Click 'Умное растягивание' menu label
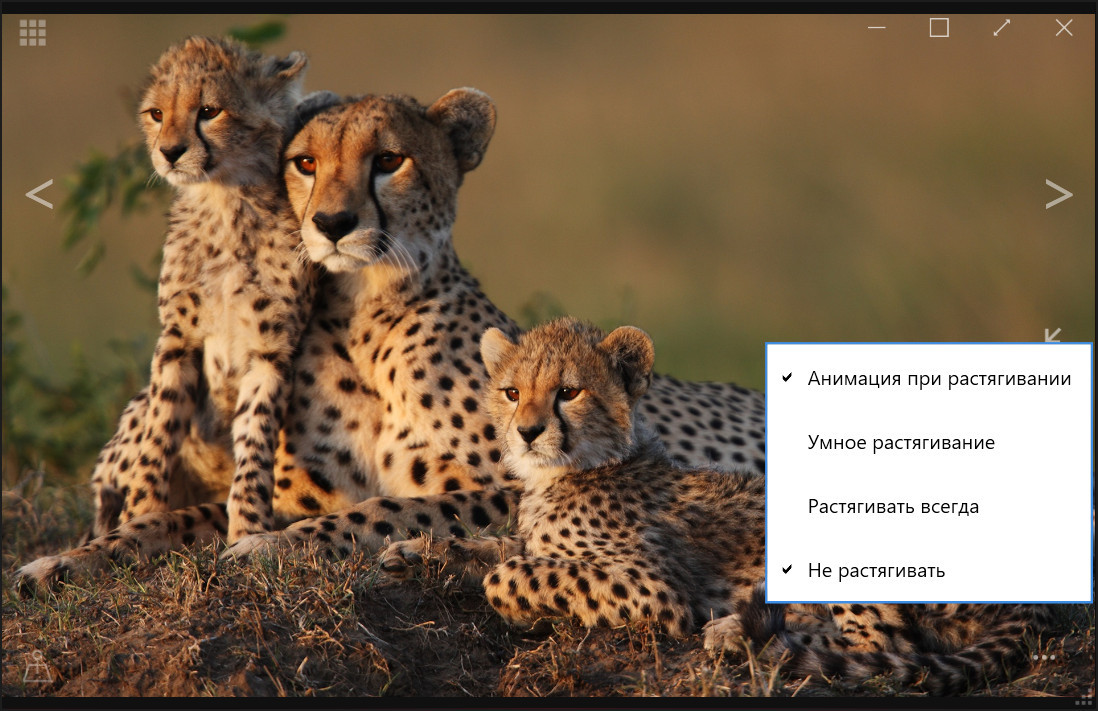Screen dimensions: 1098x711 (901, 443)
